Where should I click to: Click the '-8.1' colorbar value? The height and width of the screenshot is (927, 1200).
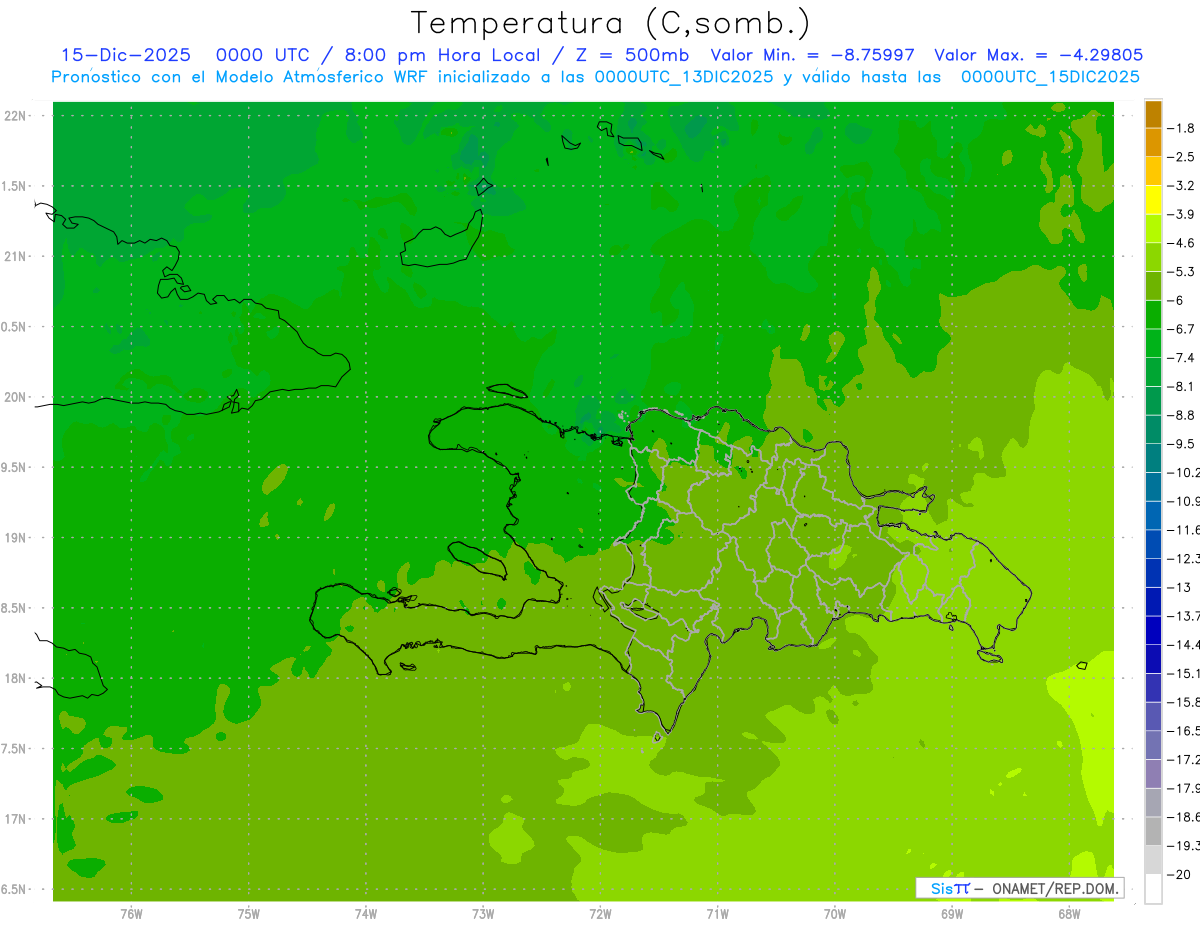click(1182, 386)
